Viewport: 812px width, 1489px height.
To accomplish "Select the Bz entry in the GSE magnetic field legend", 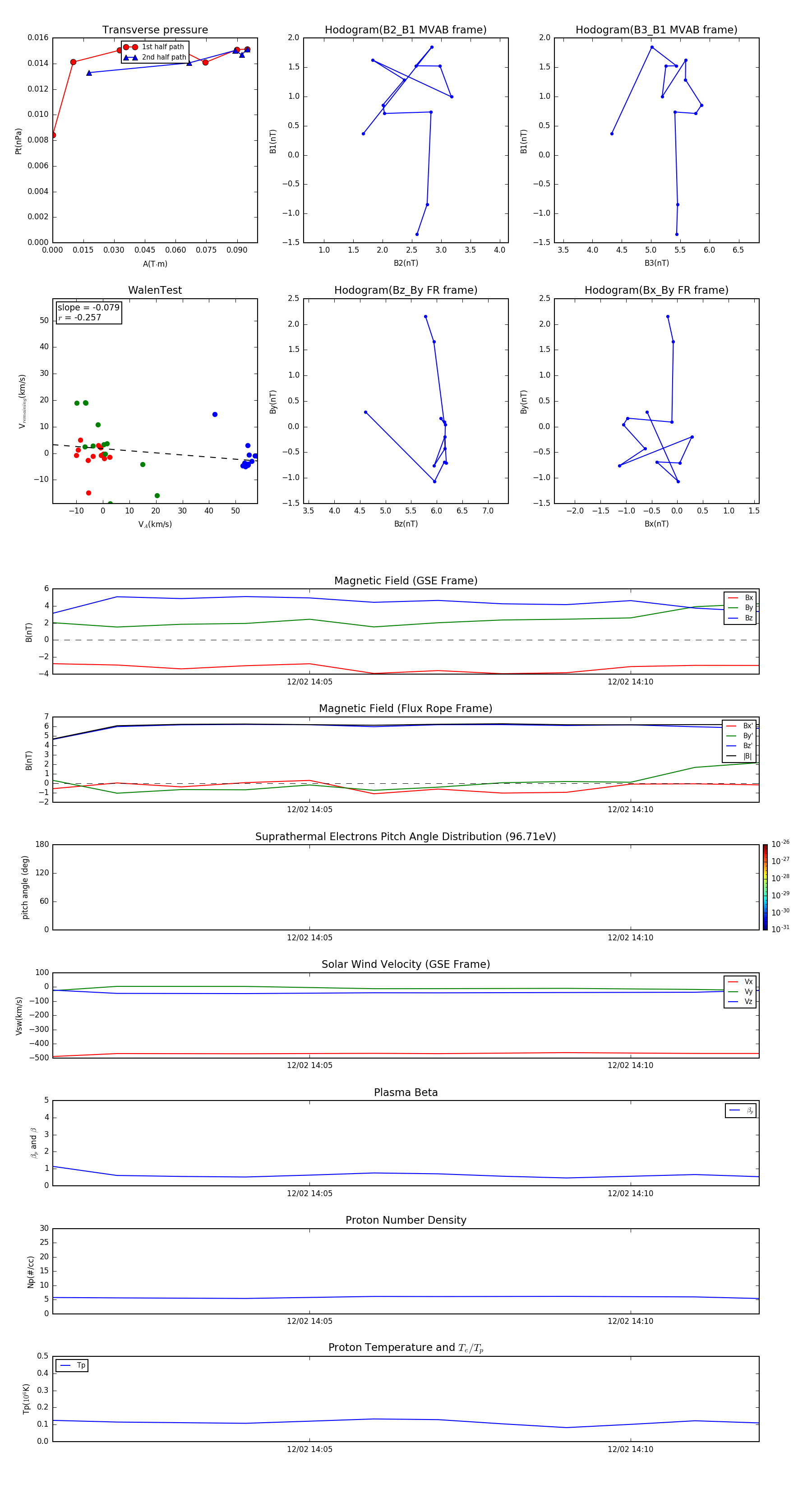I will tap(740, 618).
